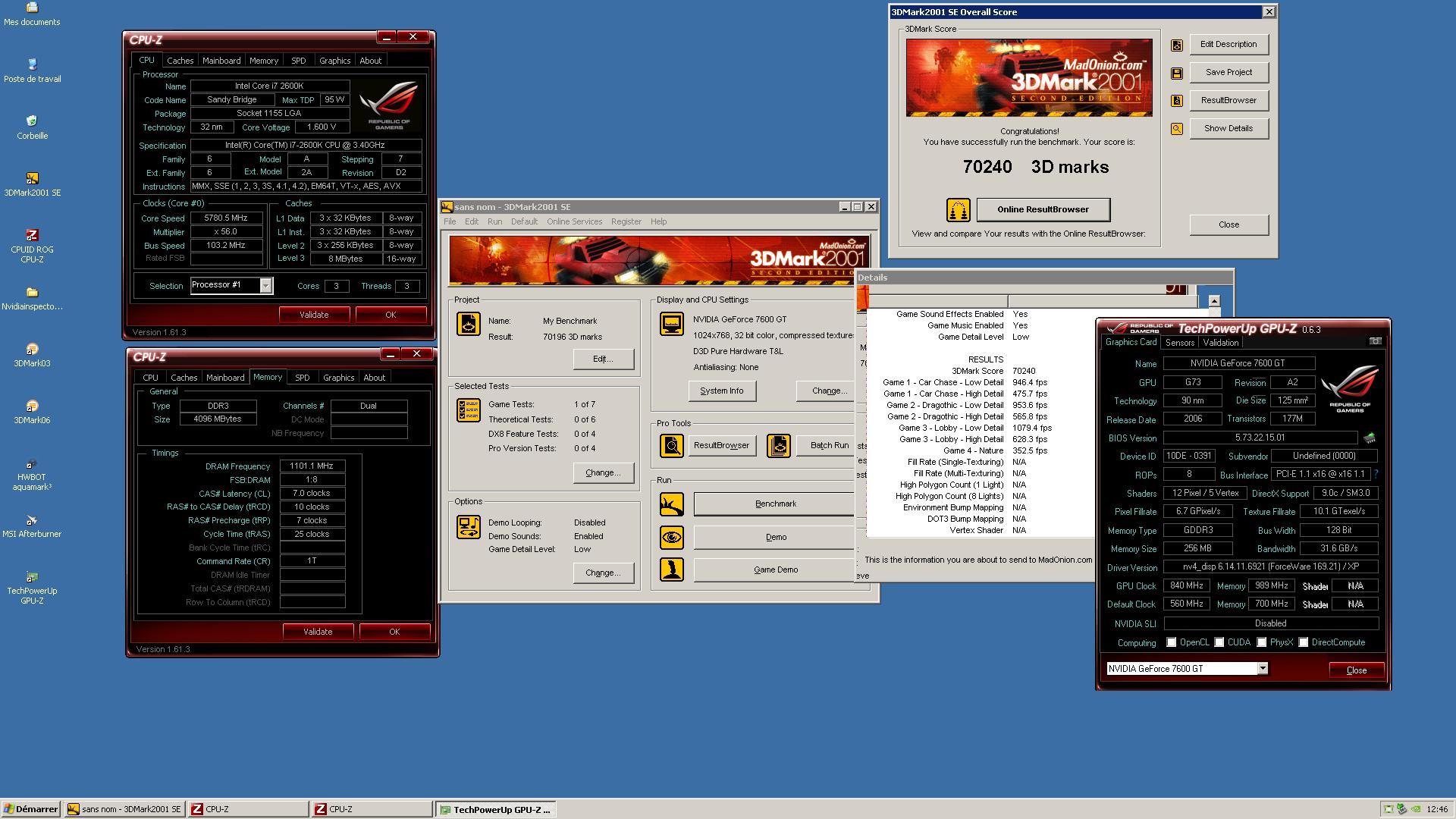
Task: Switch to SPD tab in bottom CPU-Z
Action: pyautogui.click(x=303, y=378)
